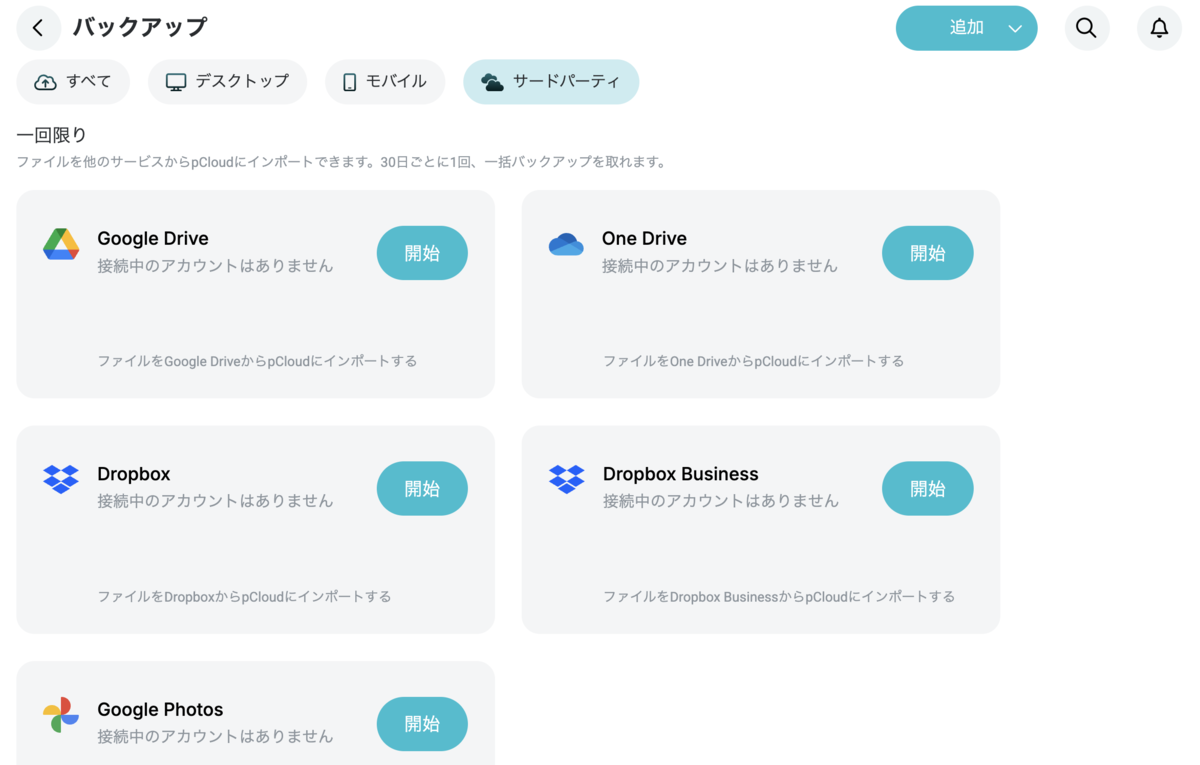
Task: Click ファイルをOne DriveからpCloudにインポートする text
Action: (x=753, y=361)
